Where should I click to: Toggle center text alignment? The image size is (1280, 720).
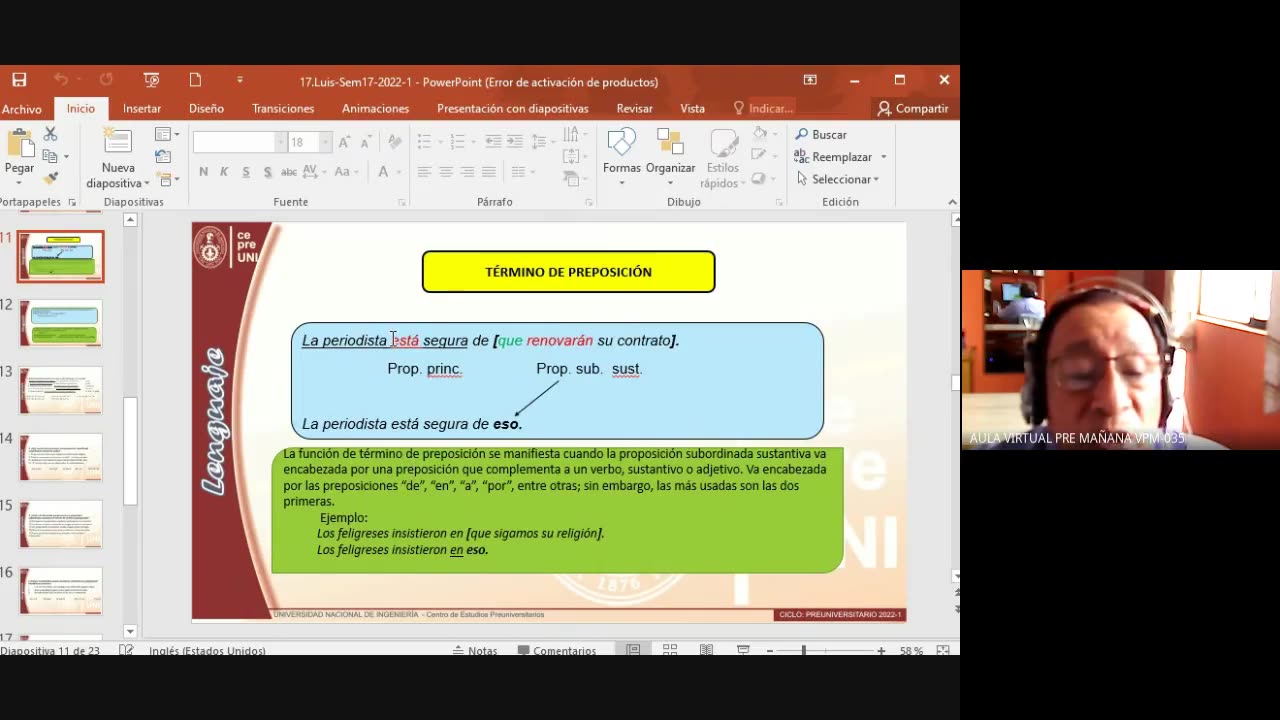click(x=446, y=172)
